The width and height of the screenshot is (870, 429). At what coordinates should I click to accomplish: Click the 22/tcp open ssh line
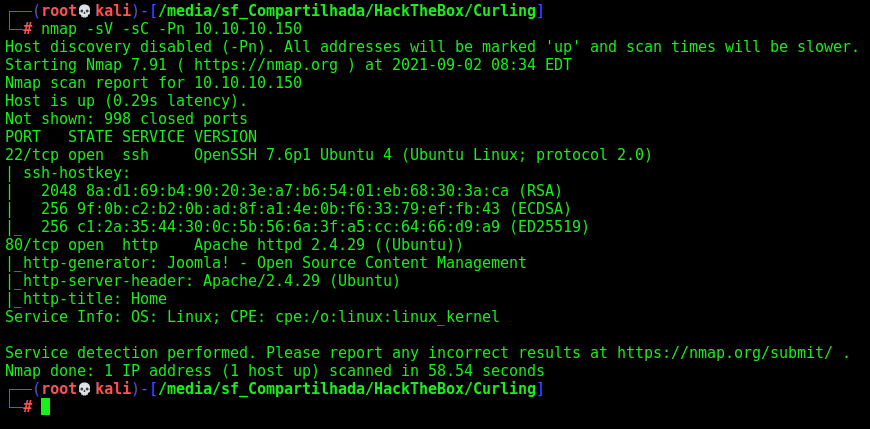pyautogui.click(x=328, y=155)
